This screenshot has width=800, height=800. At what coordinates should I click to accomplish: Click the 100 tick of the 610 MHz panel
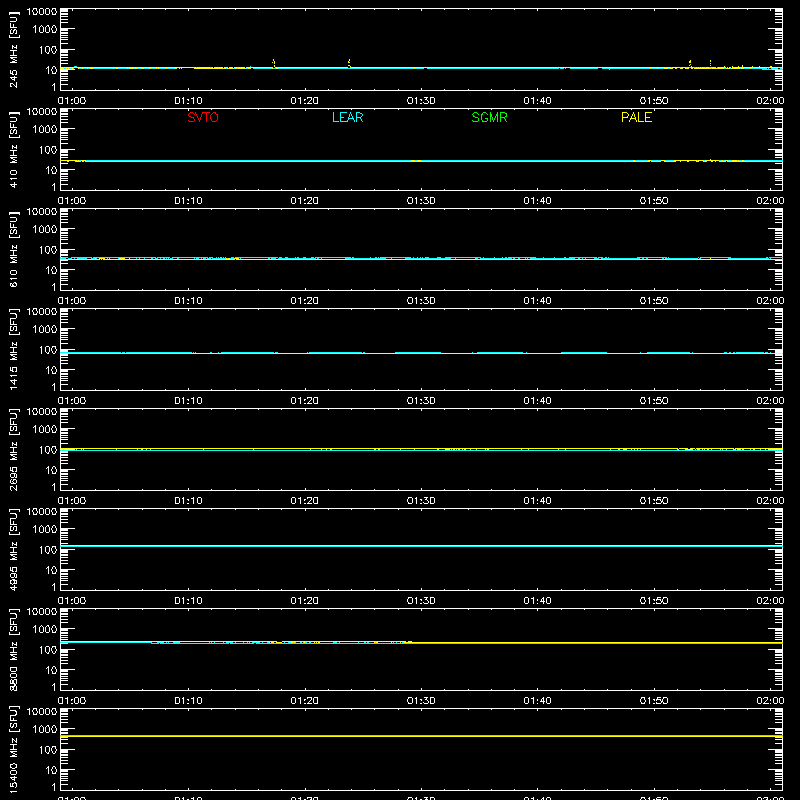pos(48,250)
